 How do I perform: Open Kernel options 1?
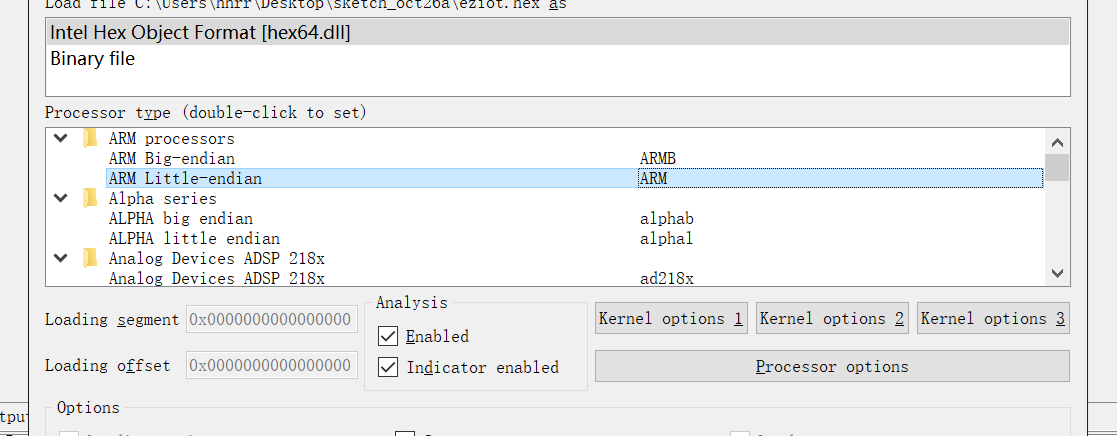click(671, 319)
